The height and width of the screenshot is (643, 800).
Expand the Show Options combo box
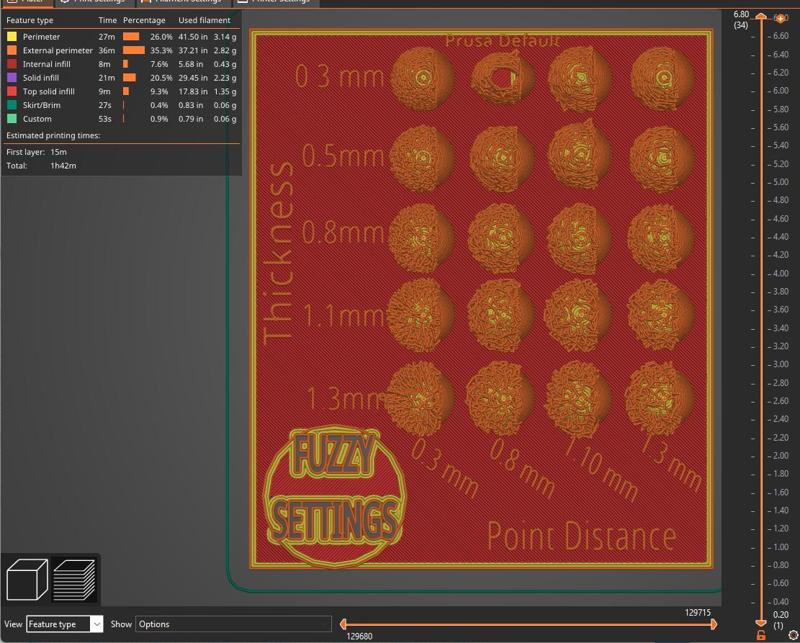(x=233, y=624)
